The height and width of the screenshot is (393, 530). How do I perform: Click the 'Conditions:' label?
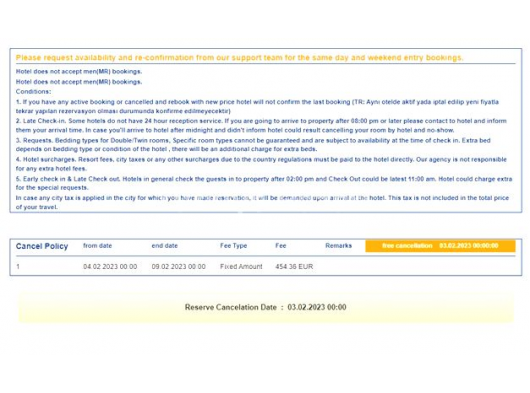(x=33, y=92)
